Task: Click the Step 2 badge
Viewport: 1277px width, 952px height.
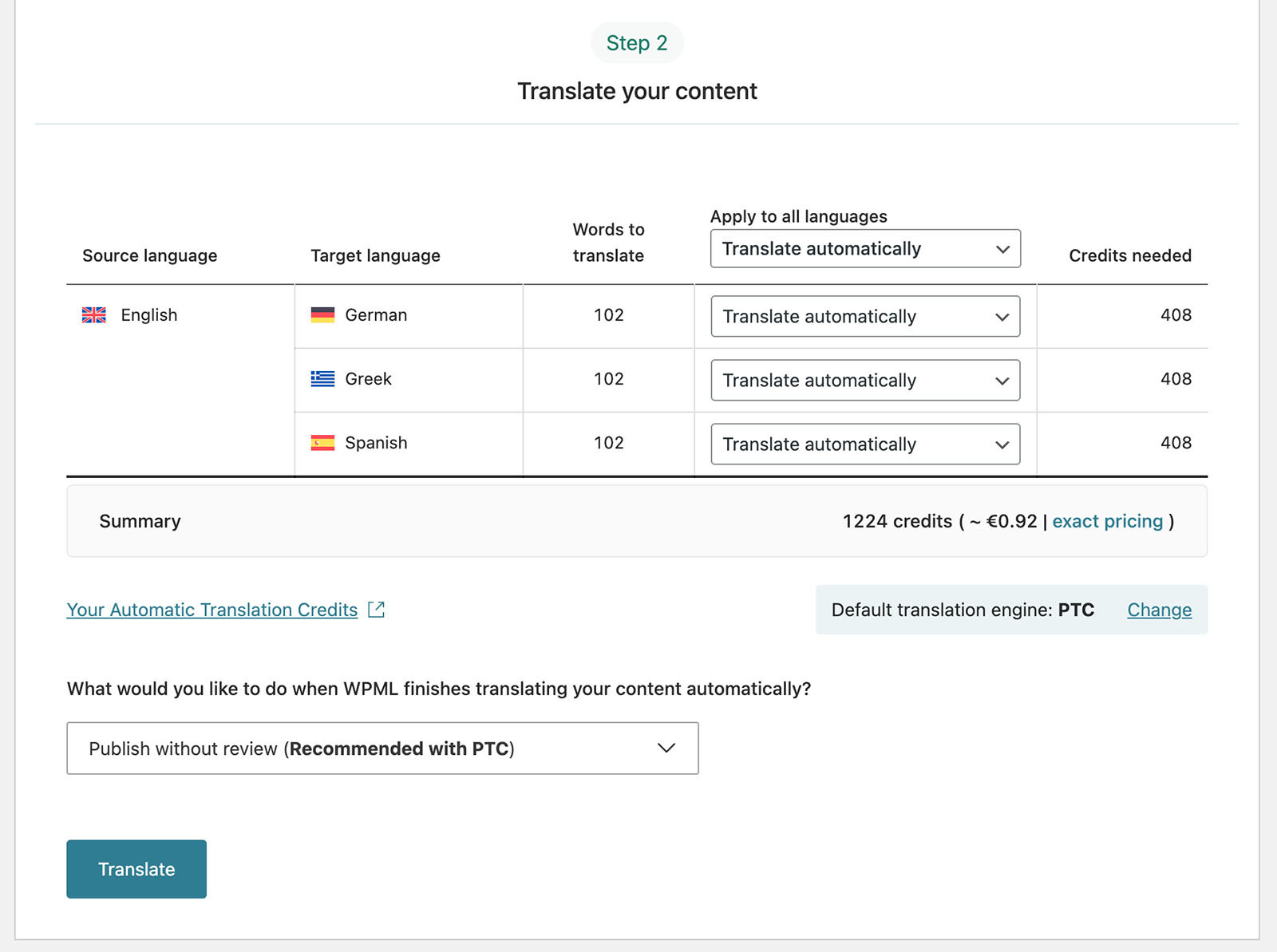Action: [637, 43]
